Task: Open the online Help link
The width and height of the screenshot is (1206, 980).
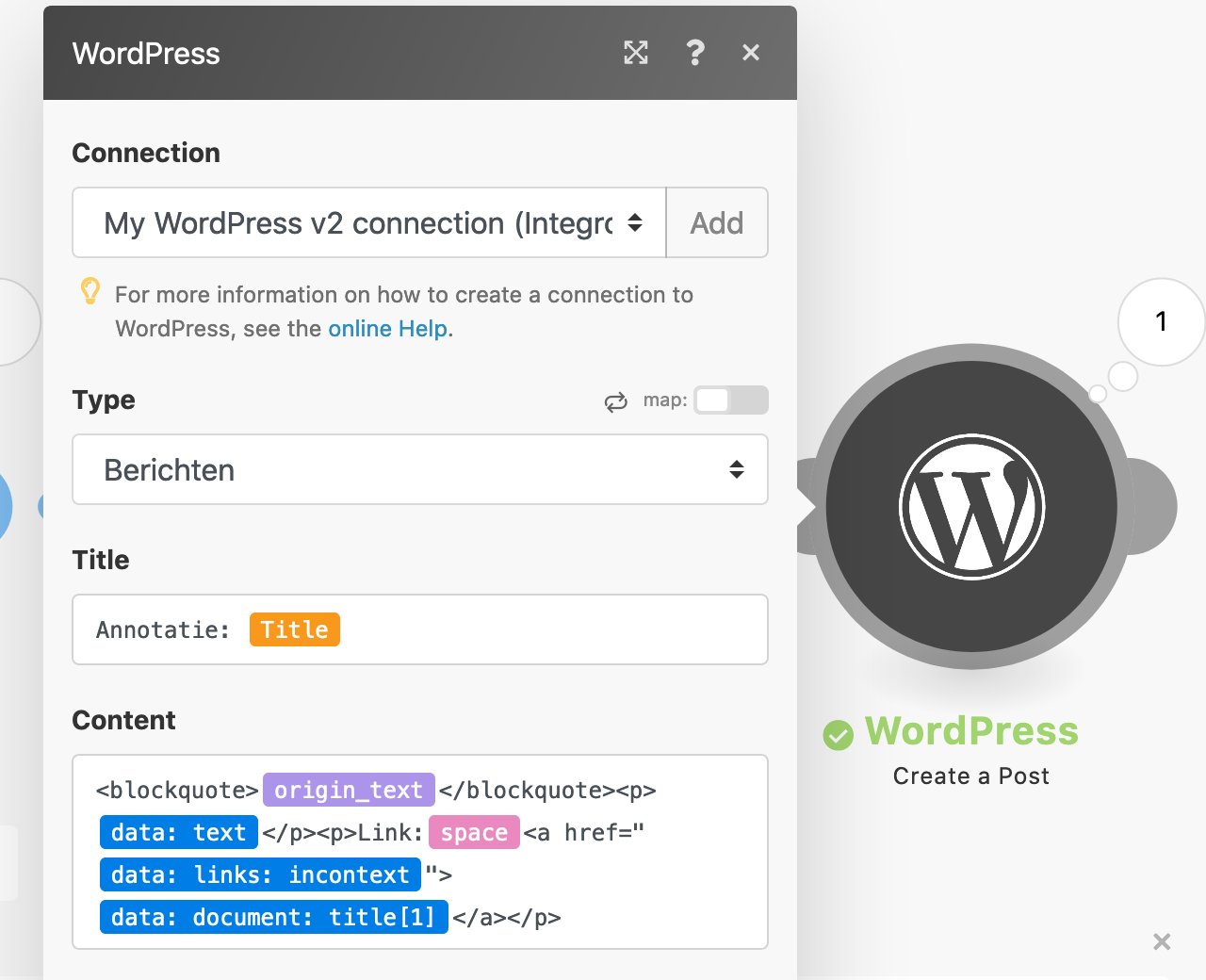Action: coord(387,328)
